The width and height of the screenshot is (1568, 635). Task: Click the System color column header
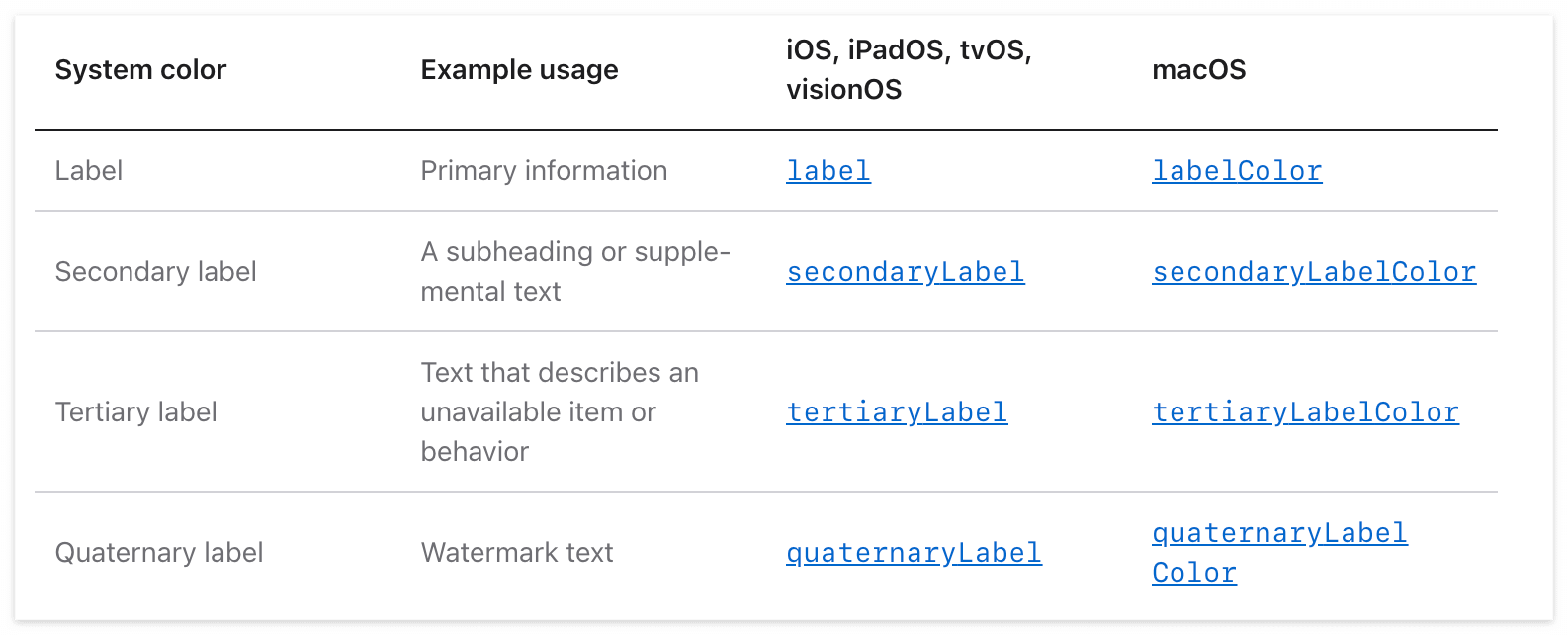[140, 70]
